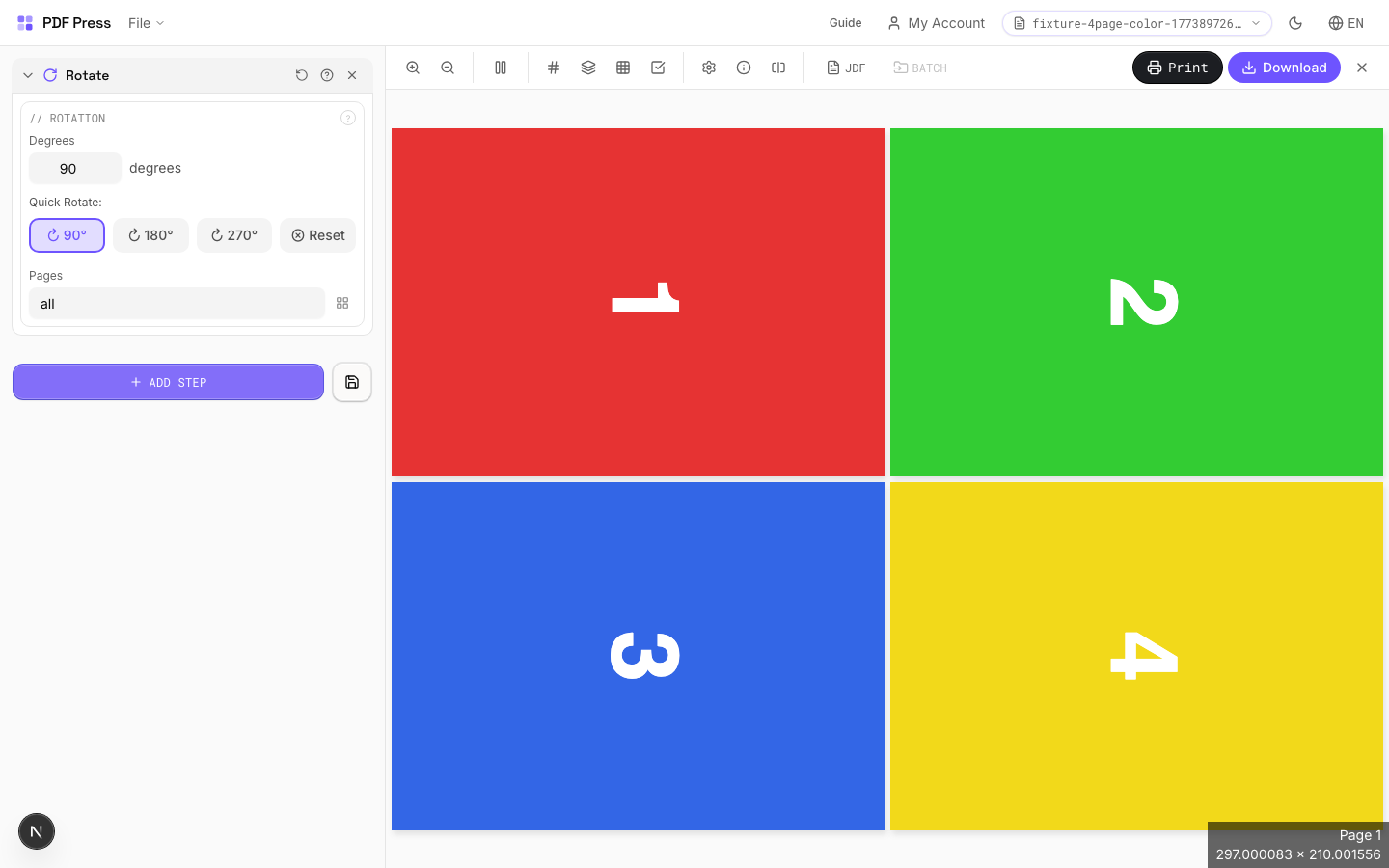Enable dark mode with the moon icon

click(1295, 23)
